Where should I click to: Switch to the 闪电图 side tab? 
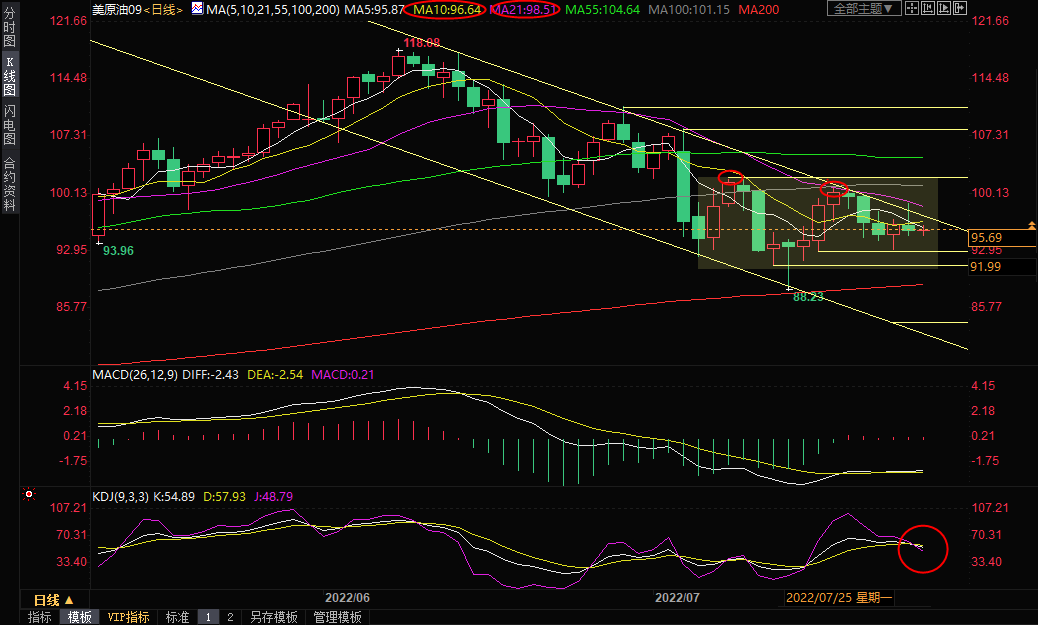pos(9,124)
